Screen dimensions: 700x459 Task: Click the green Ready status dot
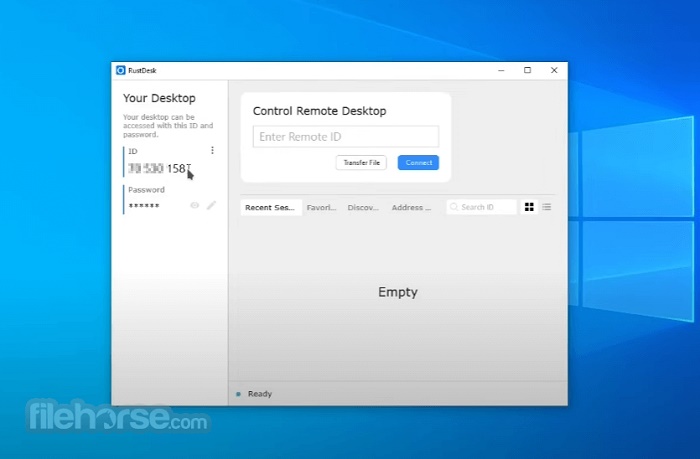[x=238, y=394]
